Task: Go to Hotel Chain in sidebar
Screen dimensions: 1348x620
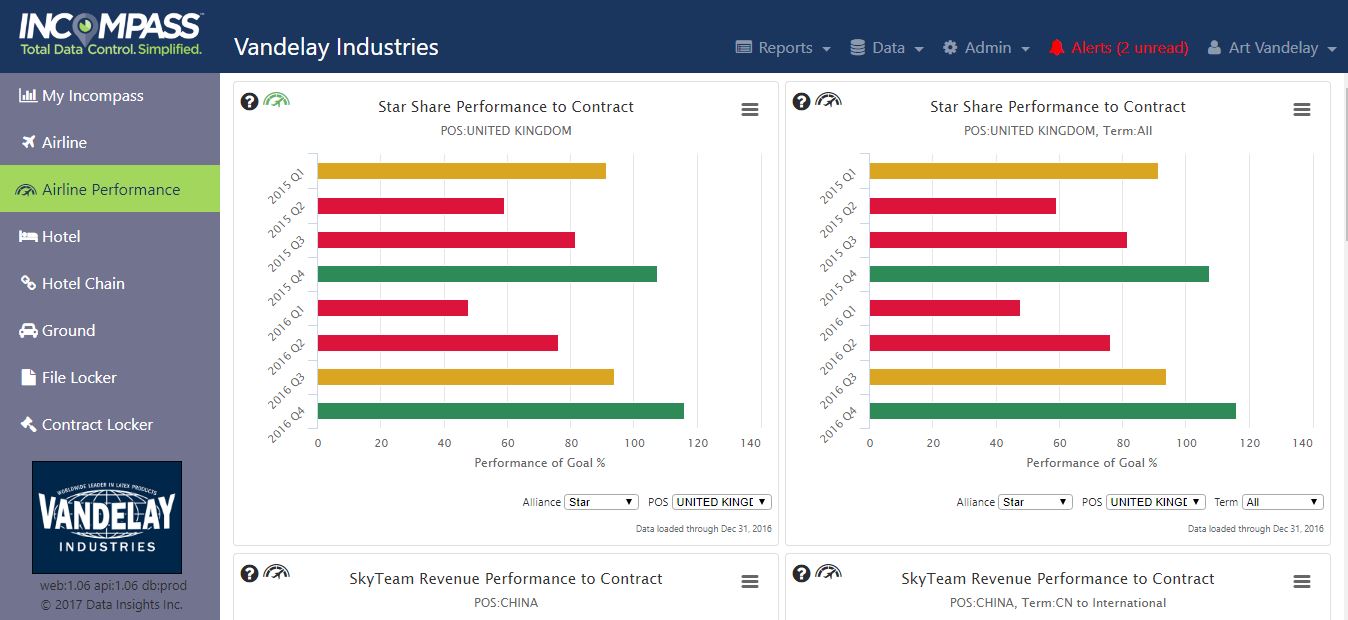Action: coord(83,283)
